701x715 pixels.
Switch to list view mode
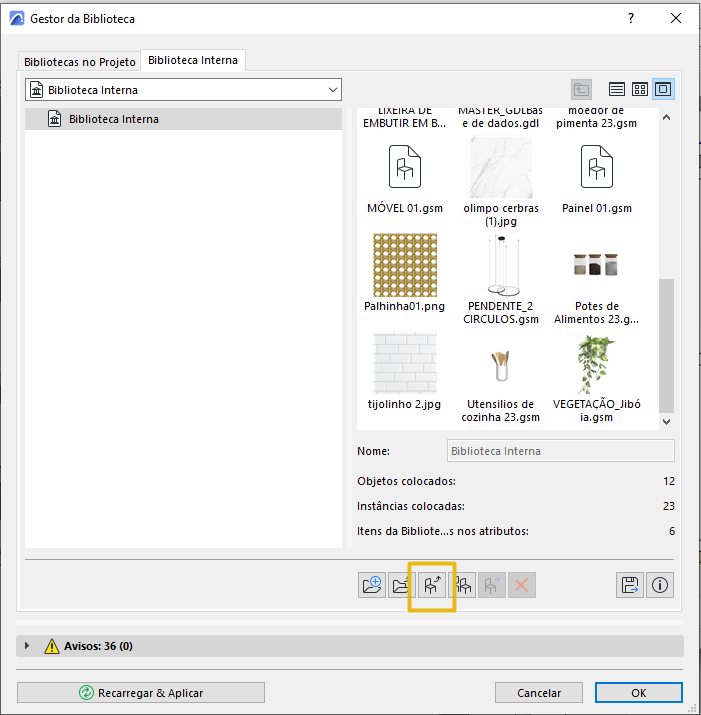[x=617, y=89]
